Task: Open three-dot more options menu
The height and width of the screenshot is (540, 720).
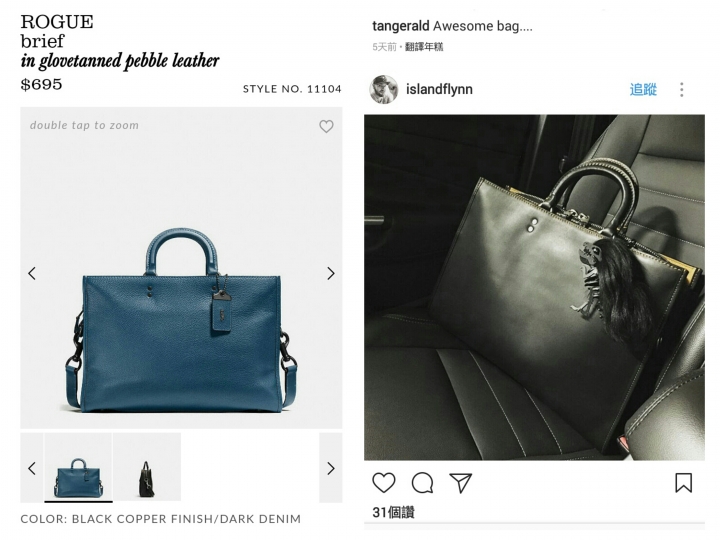Action: (x=681, y=90)
